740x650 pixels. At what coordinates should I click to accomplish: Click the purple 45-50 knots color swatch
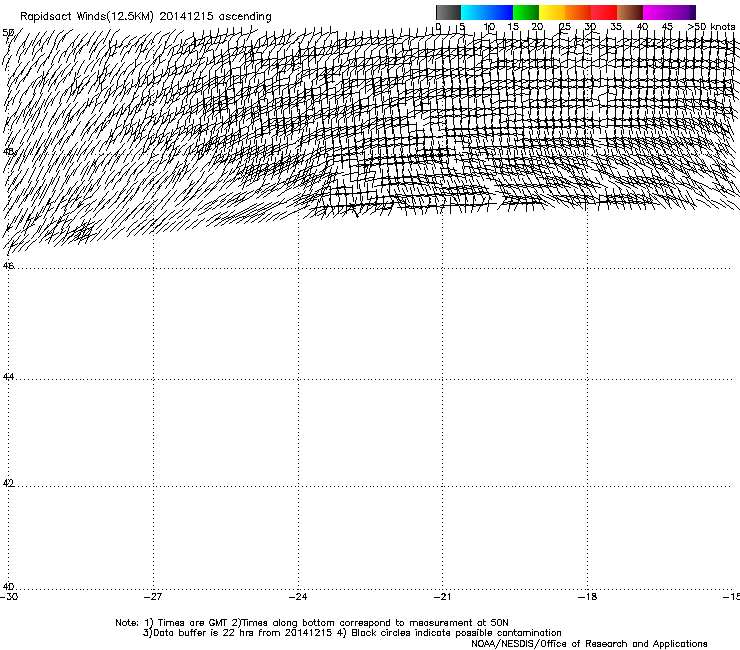coord(682,12)
